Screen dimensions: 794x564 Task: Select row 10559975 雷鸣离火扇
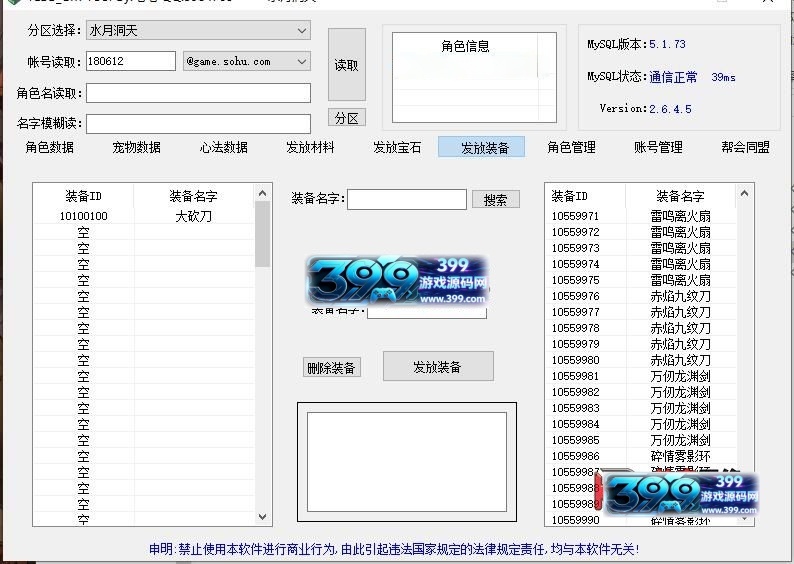641,280
